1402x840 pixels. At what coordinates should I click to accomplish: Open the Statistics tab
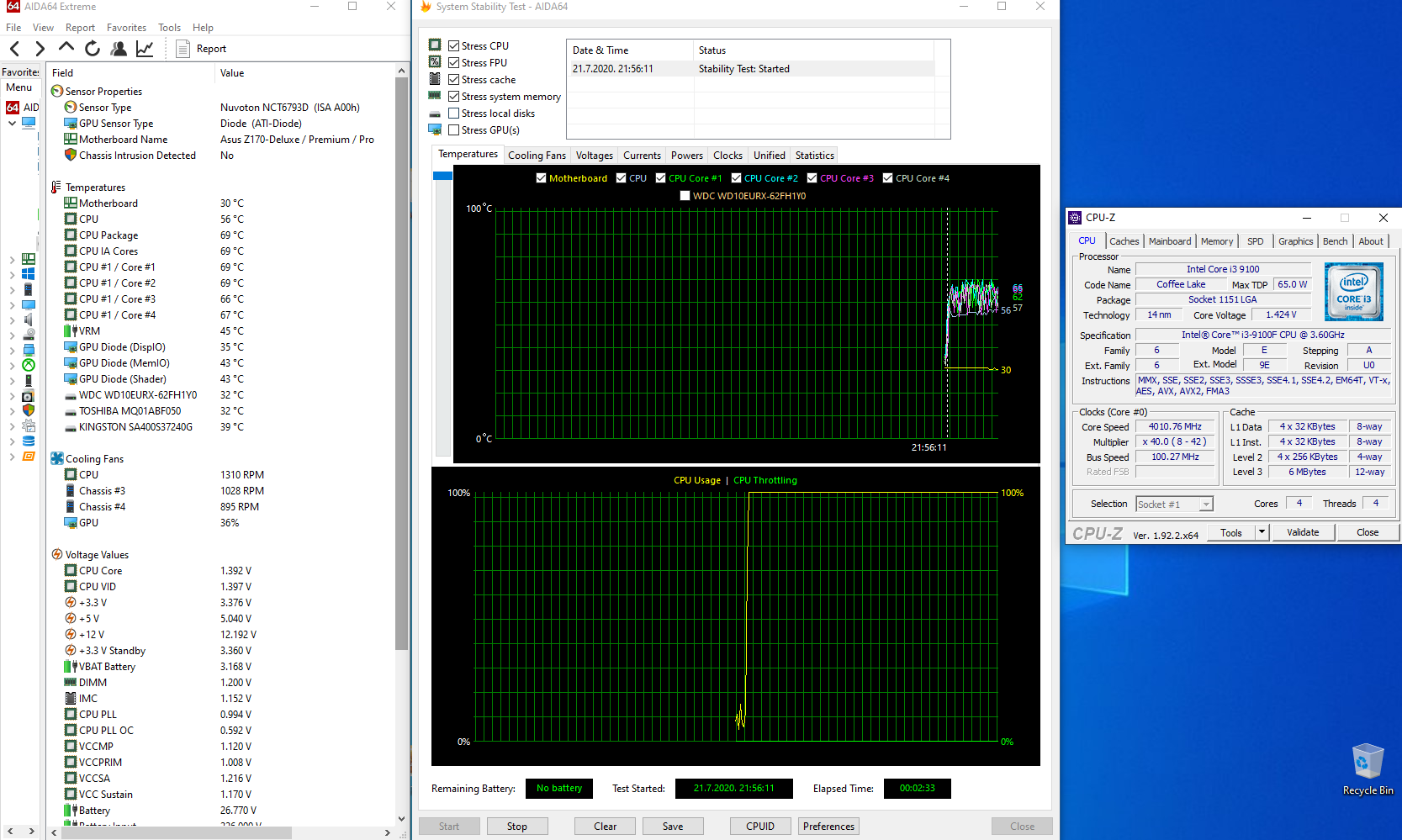tap(815, 156)
